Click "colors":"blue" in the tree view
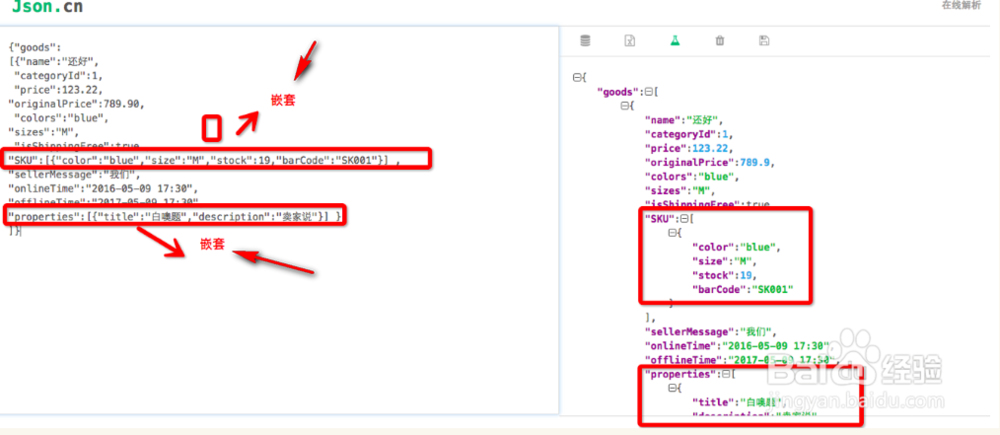Image resolution: width=1000 pixels, height=435 pixels. [691, 177]
